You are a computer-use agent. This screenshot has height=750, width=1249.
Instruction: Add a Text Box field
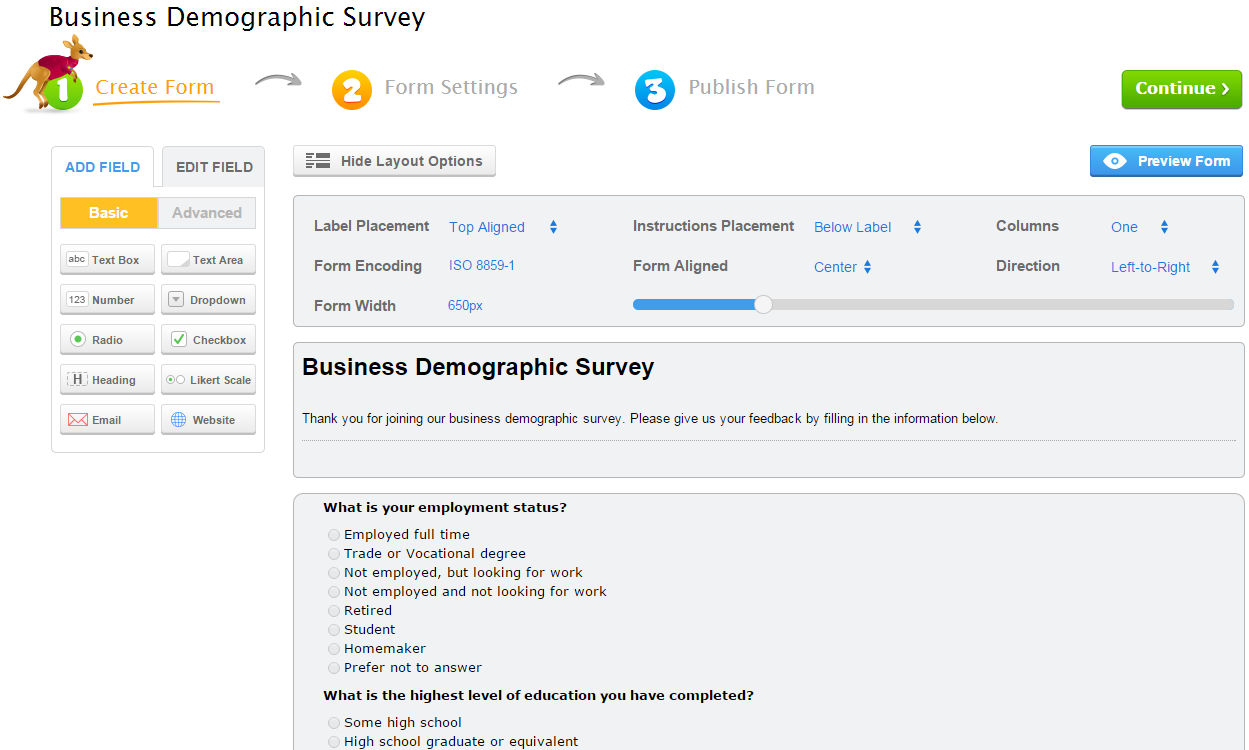(107, 260)
